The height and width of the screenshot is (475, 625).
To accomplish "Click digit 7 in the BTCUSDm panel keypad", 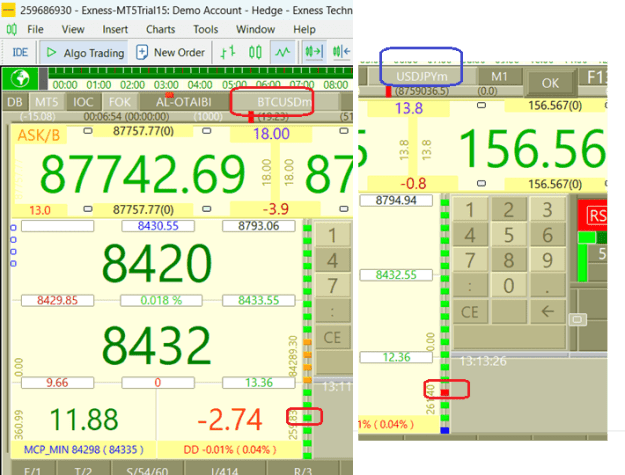I will click(333, 286).
